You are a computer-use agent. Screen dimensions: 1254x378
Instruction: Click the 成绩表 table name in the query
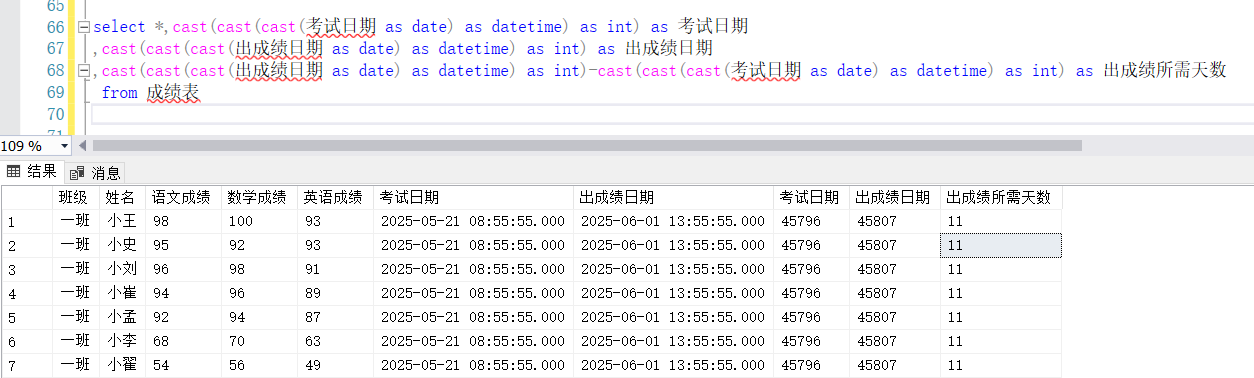coord(172,93)
